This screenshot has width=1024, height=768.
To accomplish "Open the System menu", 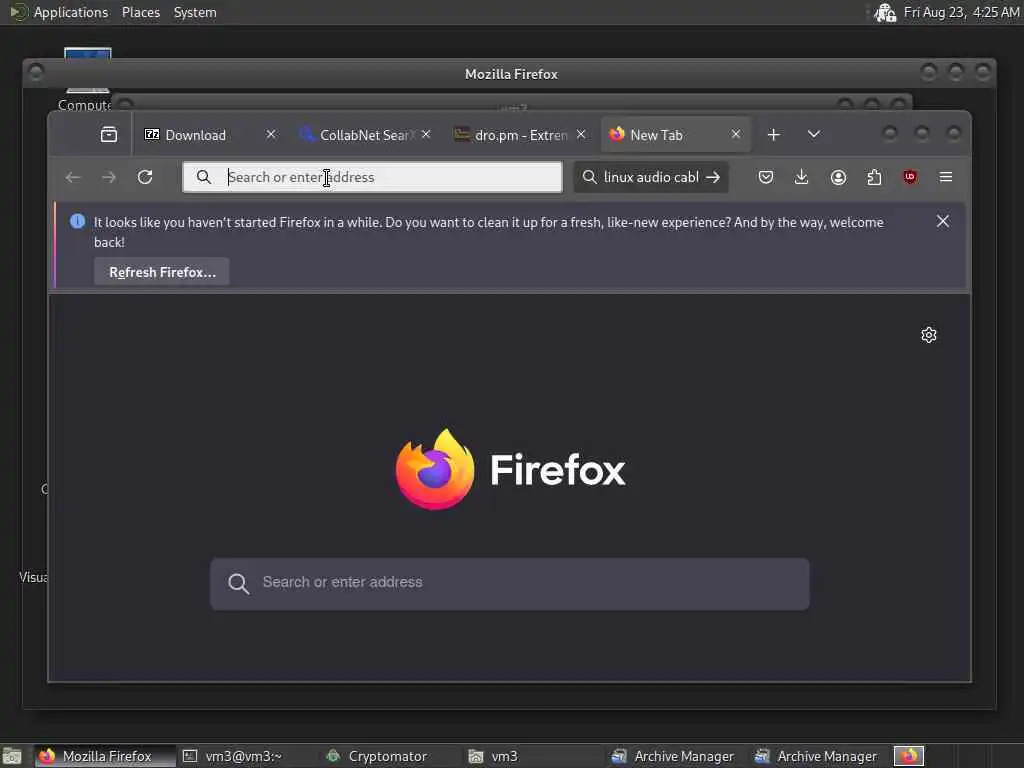I will pyautogui.click(x=195, y=12).
